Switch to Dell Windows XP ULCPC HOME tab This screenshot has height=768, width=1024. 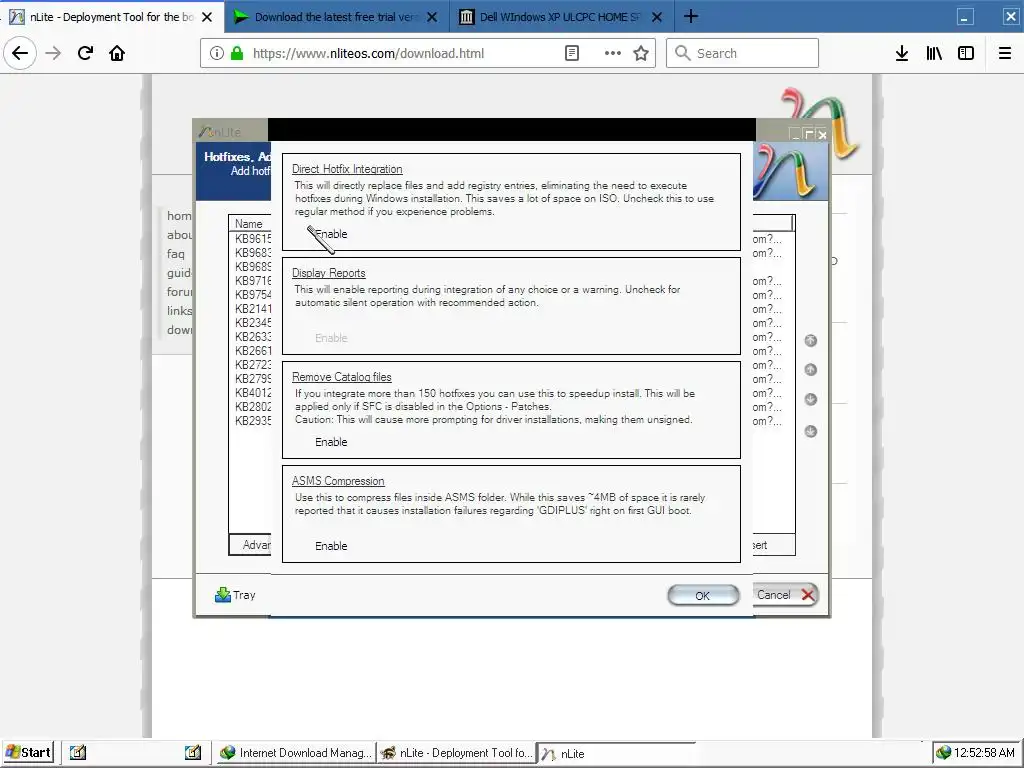[560, 17]
